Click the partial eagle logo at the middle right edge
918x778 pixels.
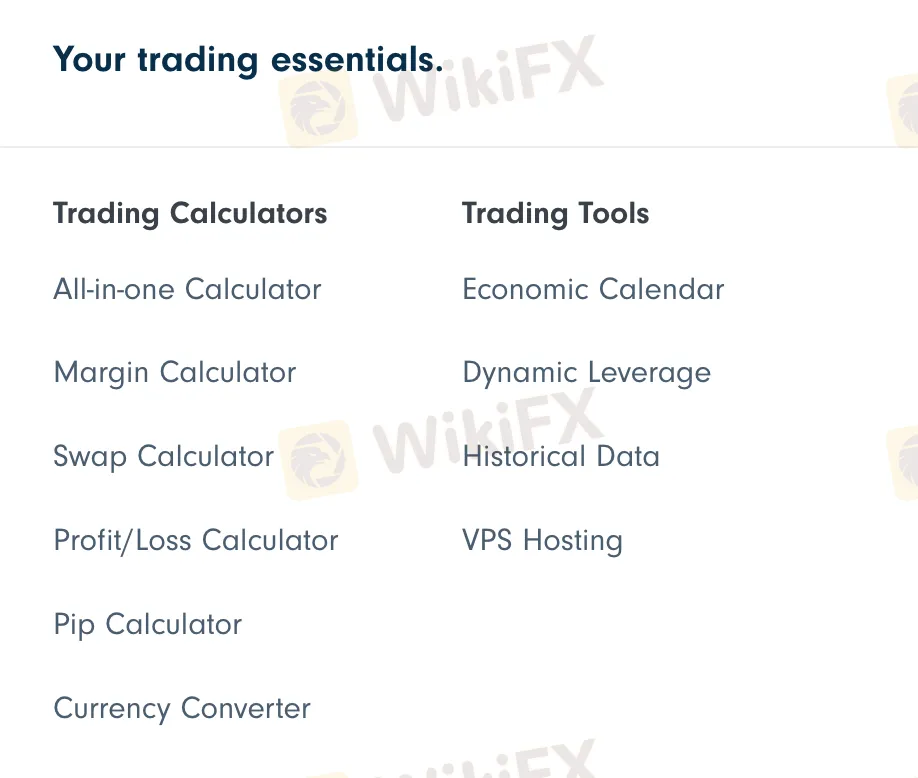pyautogui.click(x=902, y=464)
